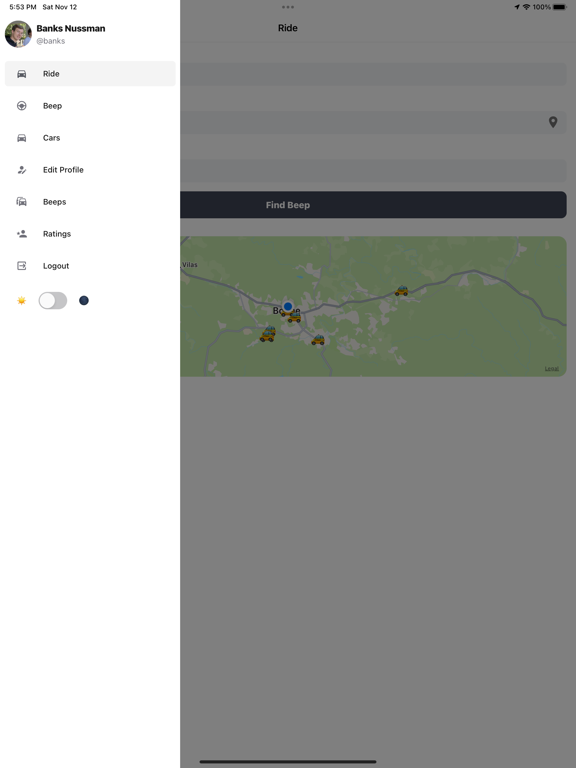Screen dimensions: 576x768
Task: Open the Legal link on the map
Action: [x=552, y=368]
